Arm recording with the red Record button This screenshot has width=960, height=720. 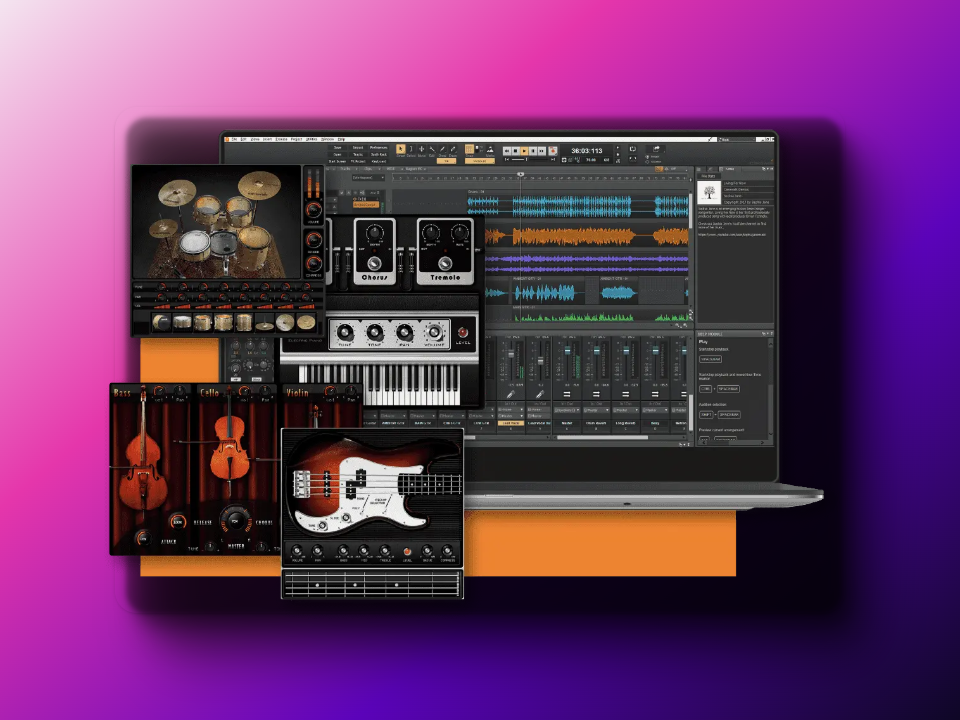(x=552, y=151)
